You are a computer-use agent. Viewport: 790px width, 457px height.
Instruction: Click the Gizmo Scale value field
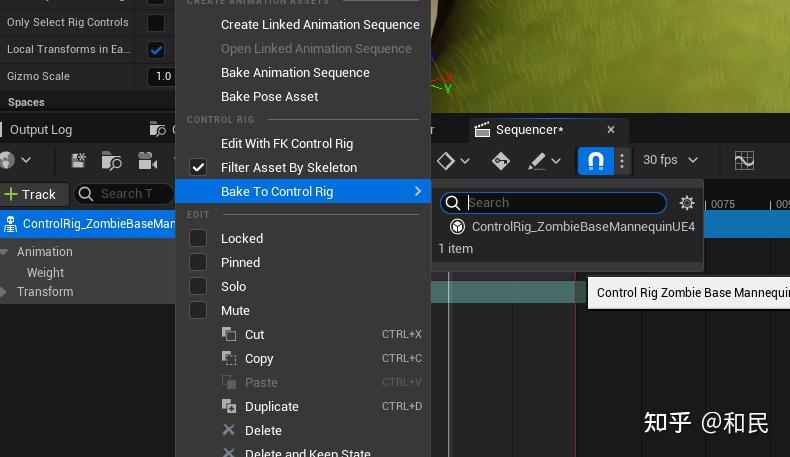click(161, 76)
